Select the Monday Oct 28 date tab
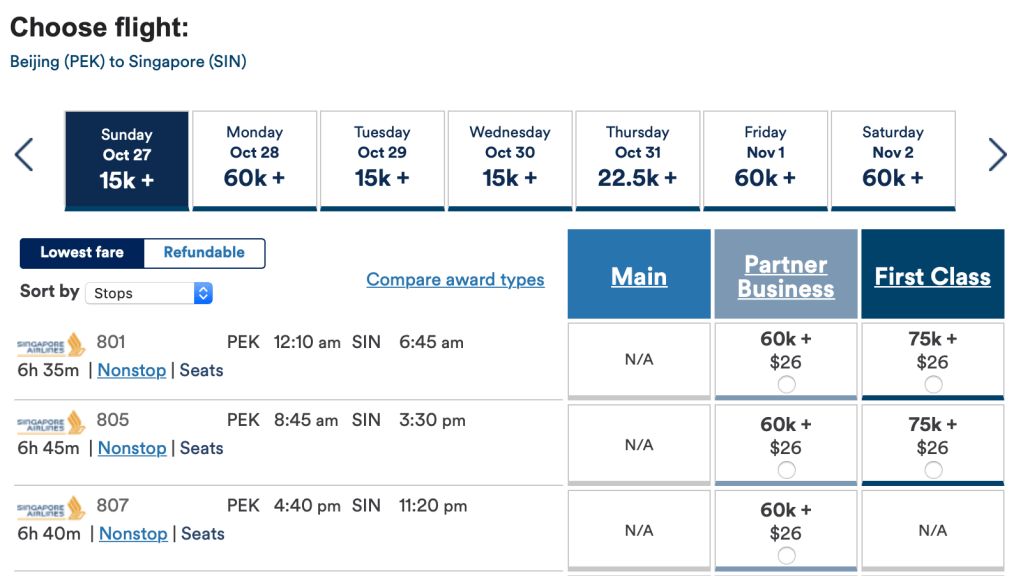This screenshot has width=1023, height=576. pyautogui.click(x=254, y=160)
